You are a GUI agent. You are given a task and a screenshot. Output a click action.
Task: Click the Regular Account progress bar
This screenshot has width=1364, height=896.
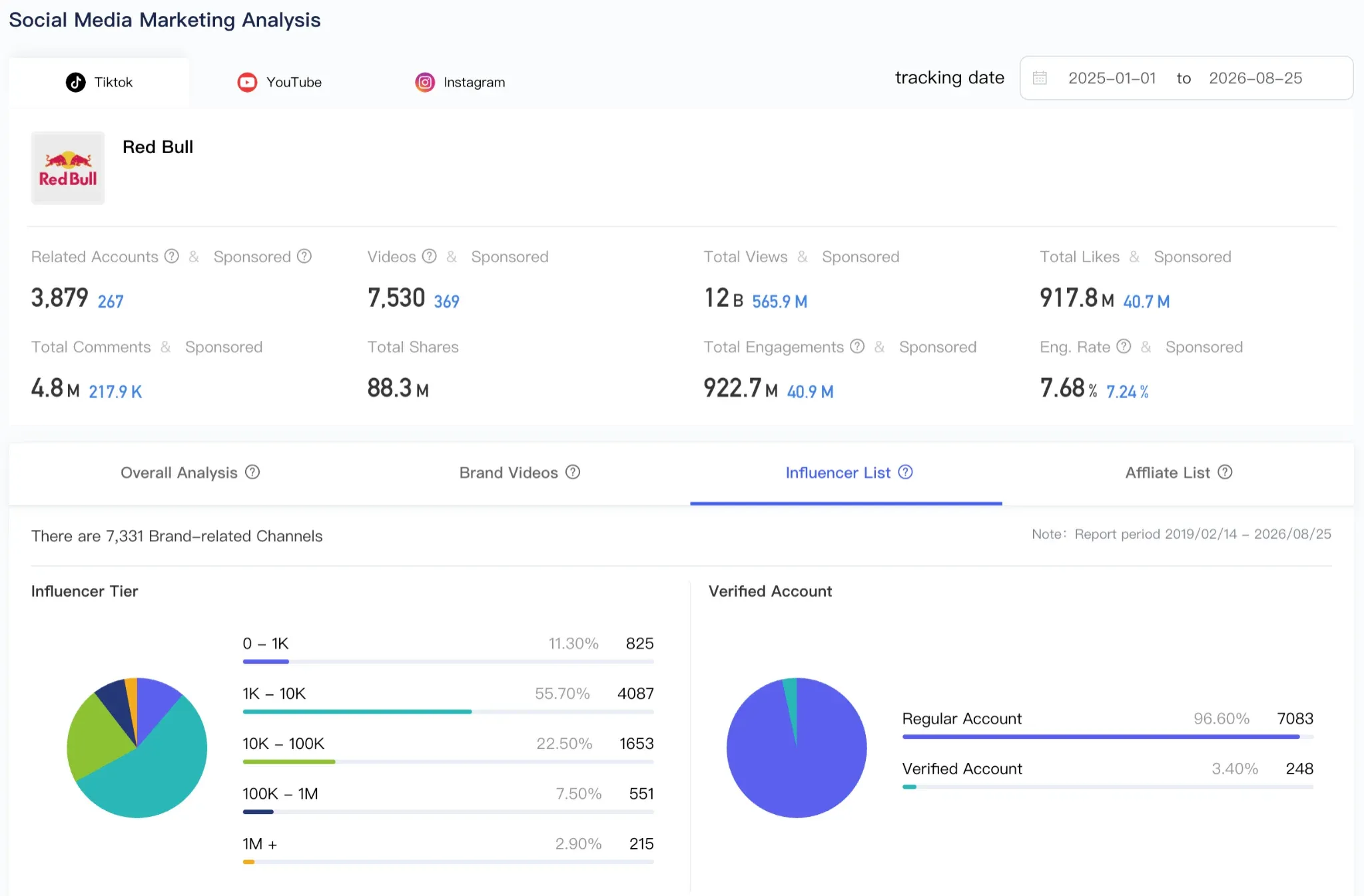click(1108, 736)
